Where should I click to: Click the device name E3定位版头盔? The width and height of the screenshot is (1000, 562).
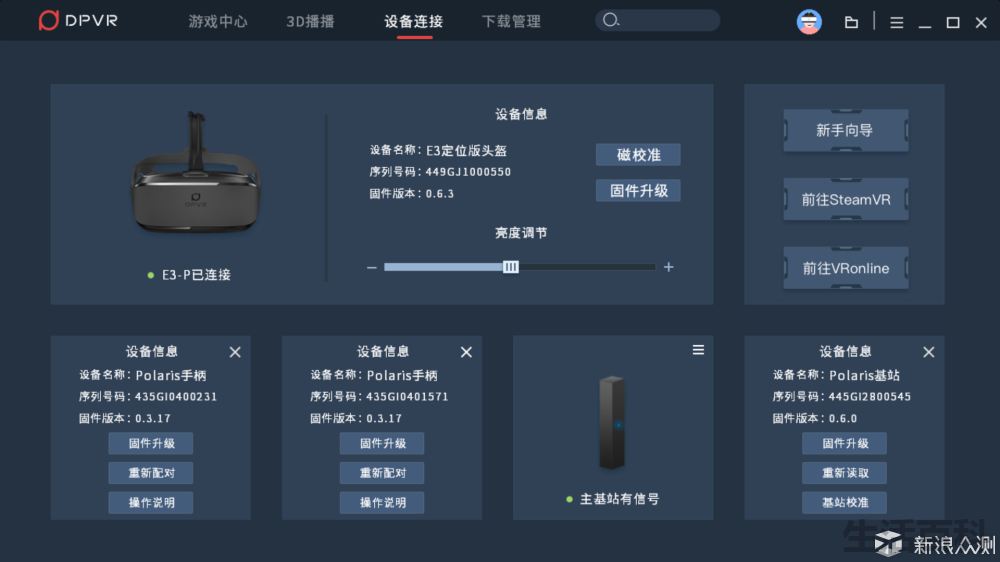pyautogui.click(x=466, y=151)
